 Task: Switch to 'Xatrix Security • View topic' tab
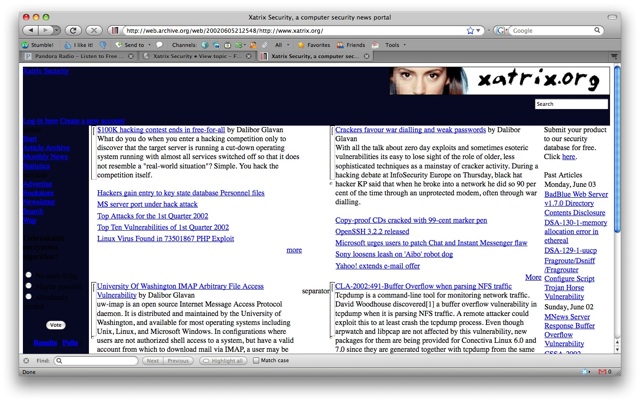tap(197, 56)
